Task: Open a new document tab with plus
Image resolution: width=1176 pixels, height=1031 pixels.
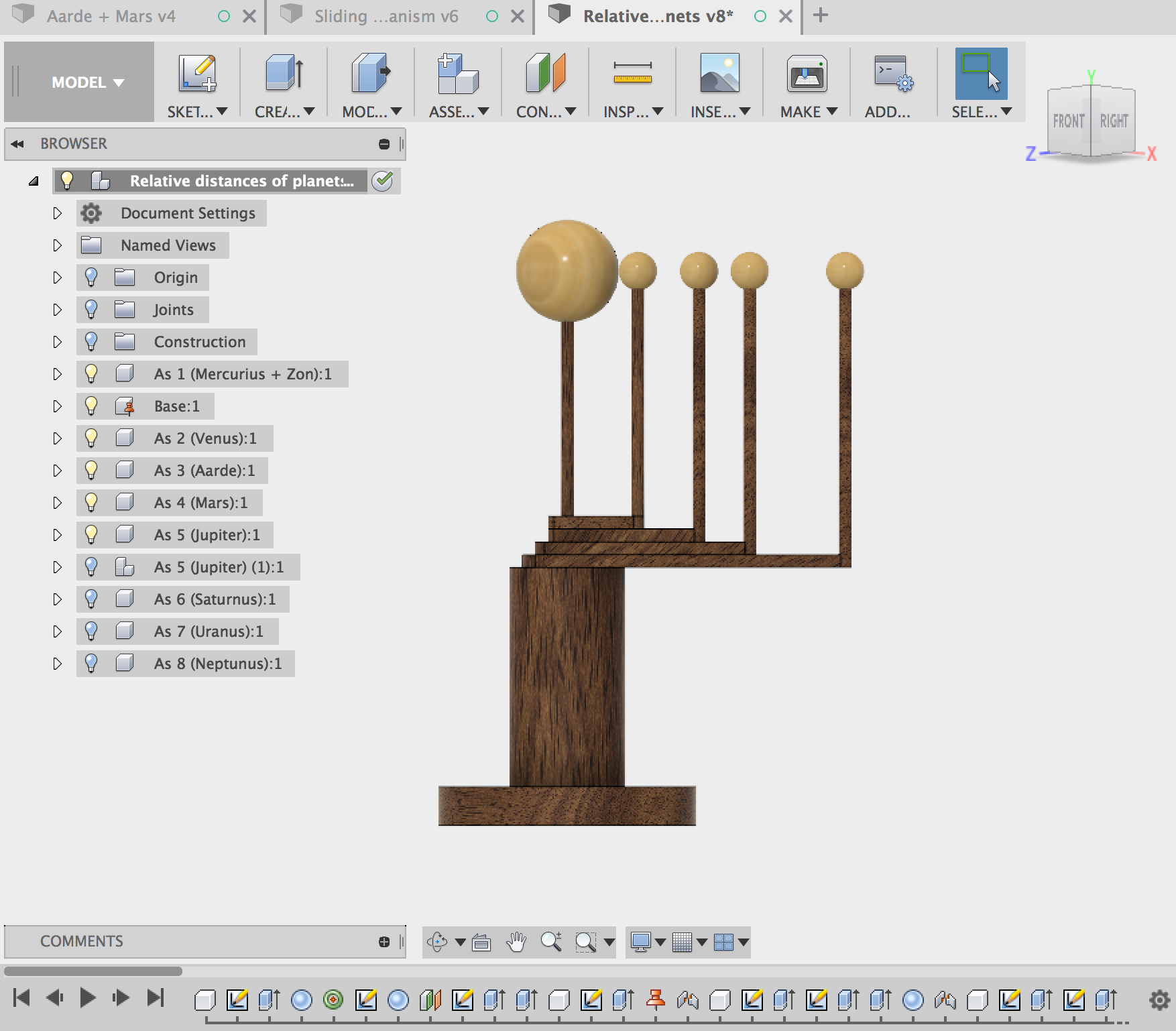Action: [x=821, y=15]
